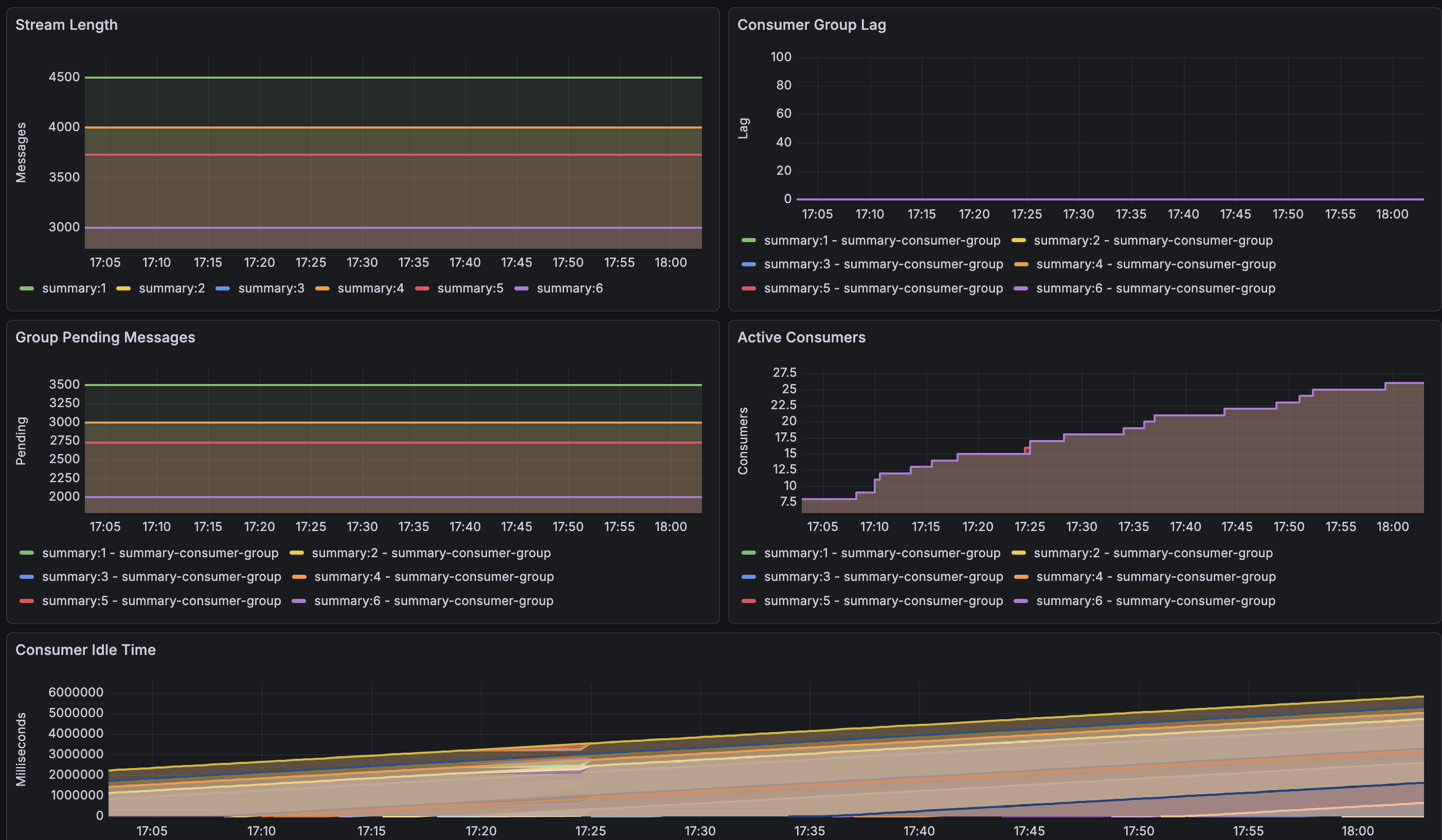
Task: Open the Consumer Group Lag panel title menu
Action: coord(811,25)
